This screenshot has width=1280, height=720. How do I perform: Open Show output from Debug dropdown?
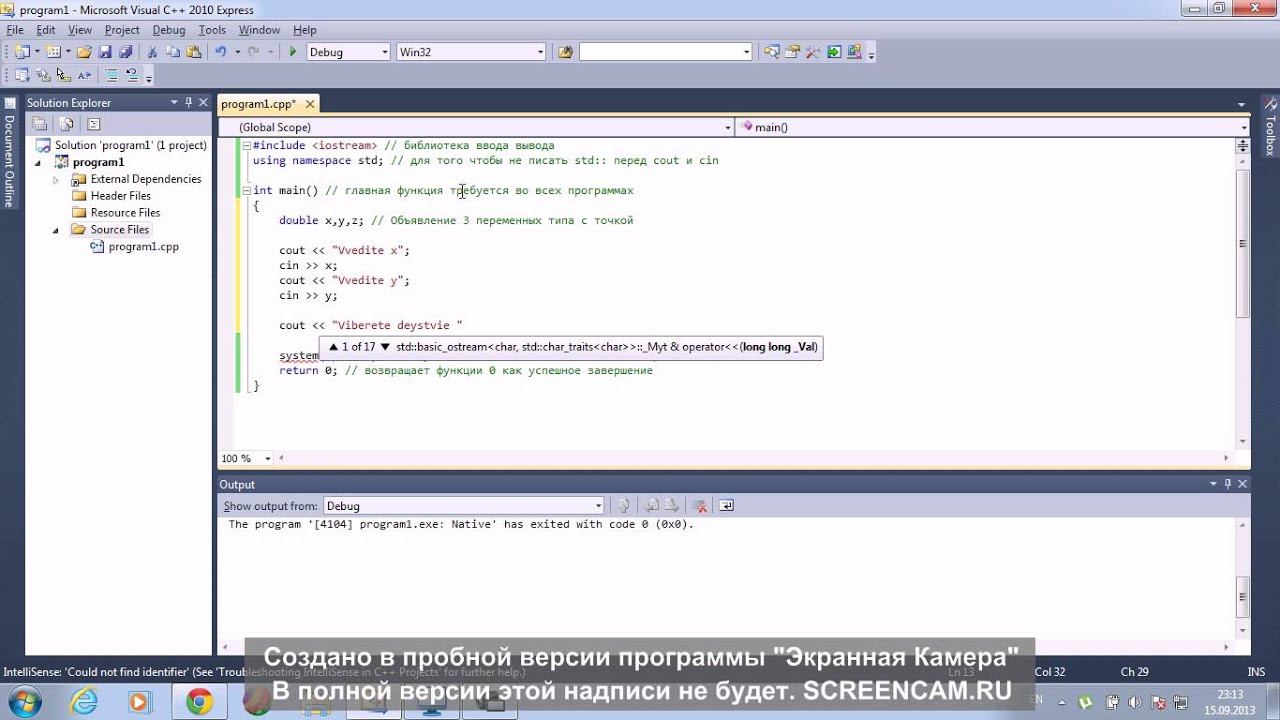[598, 506]
